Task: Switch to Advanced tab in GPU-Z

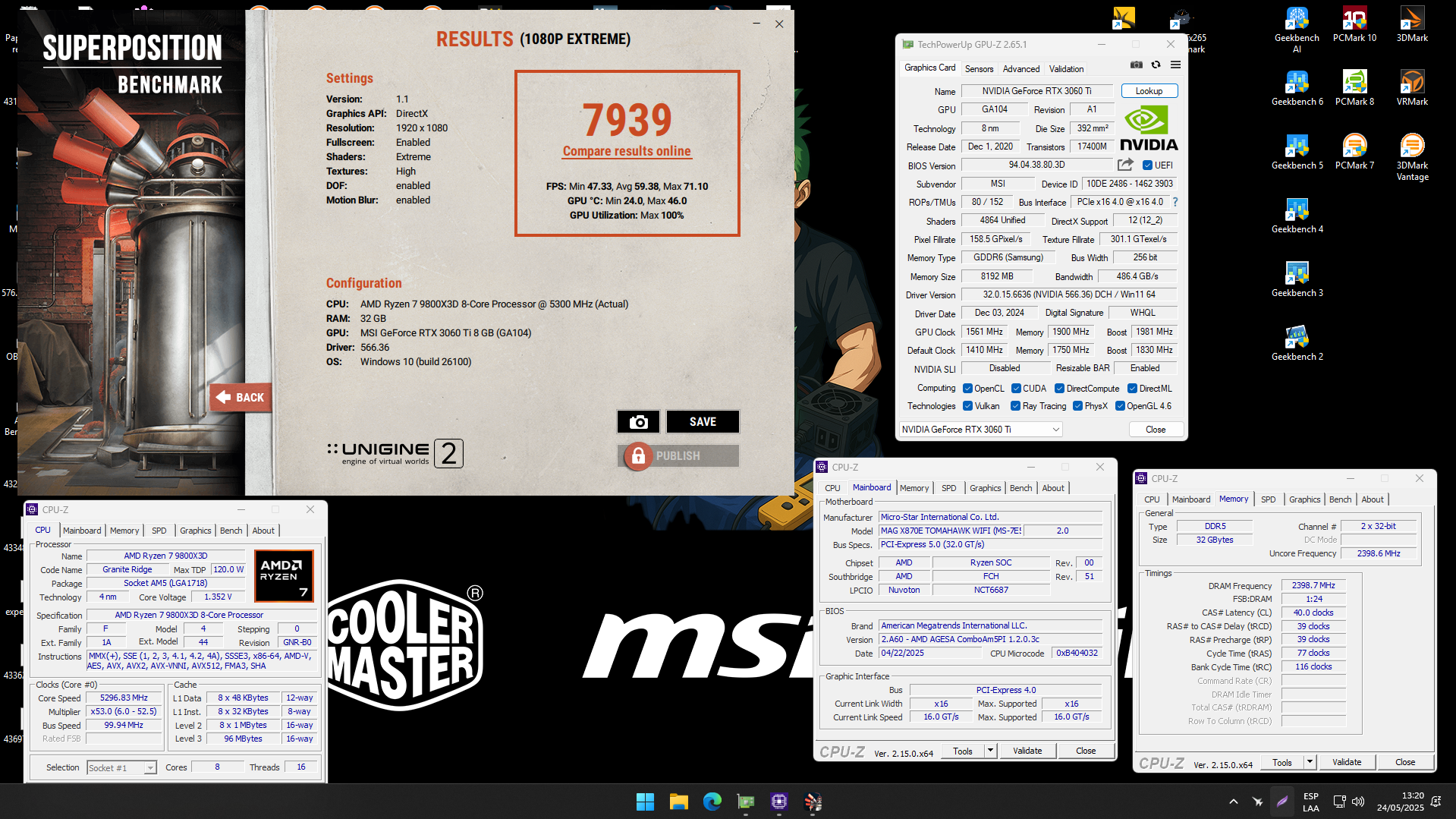Action: click(x=1021, y=69)
